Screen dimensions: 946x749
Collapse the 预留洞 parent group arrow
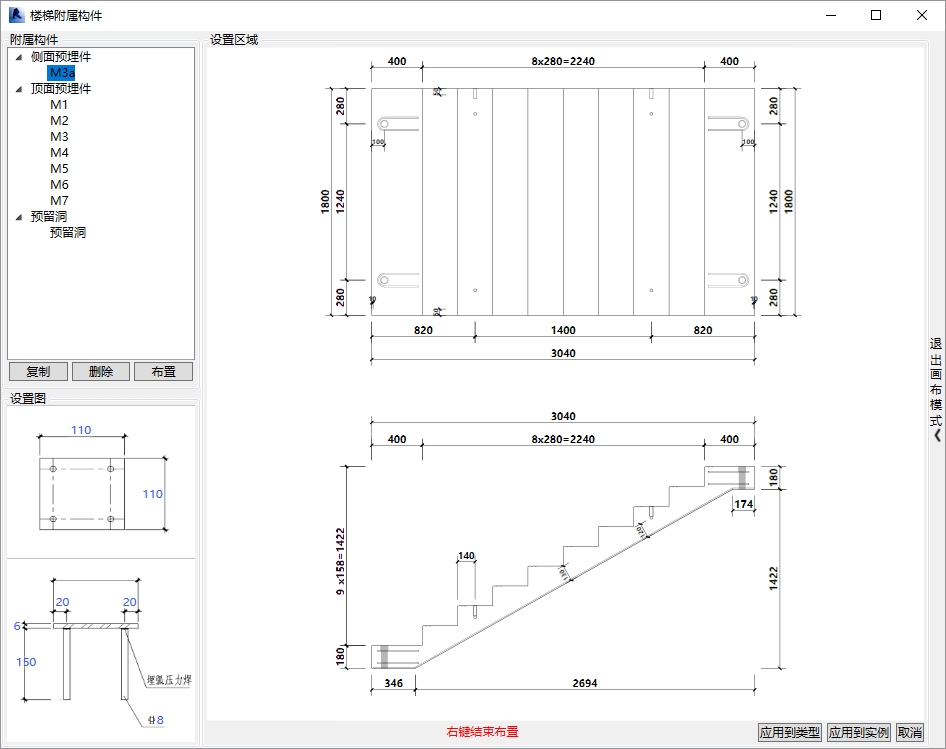click(19, 217)
